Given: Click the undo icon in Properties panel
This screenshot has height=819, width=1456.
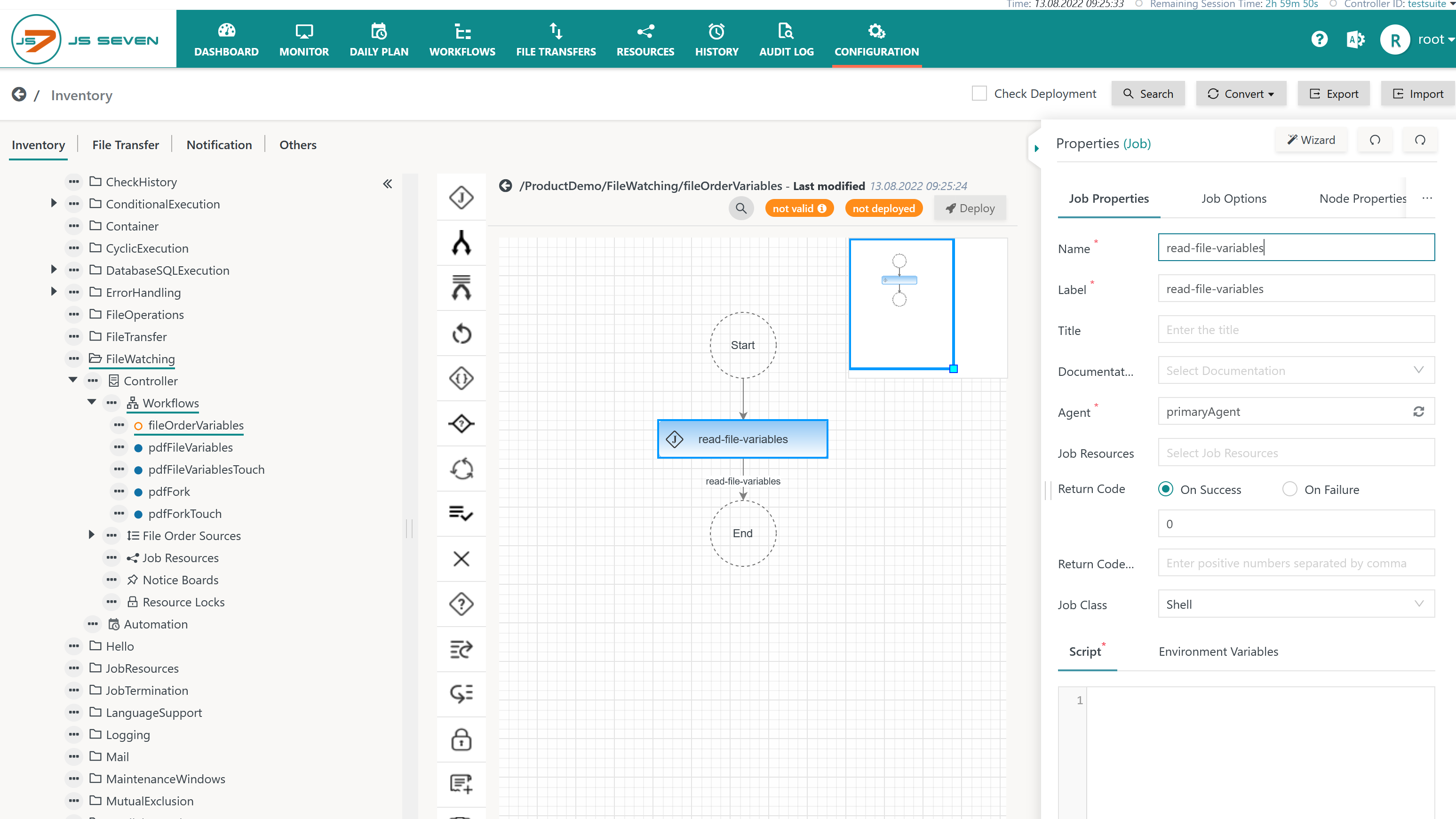Looking at the screenshot, I should tap(1375, 140).
